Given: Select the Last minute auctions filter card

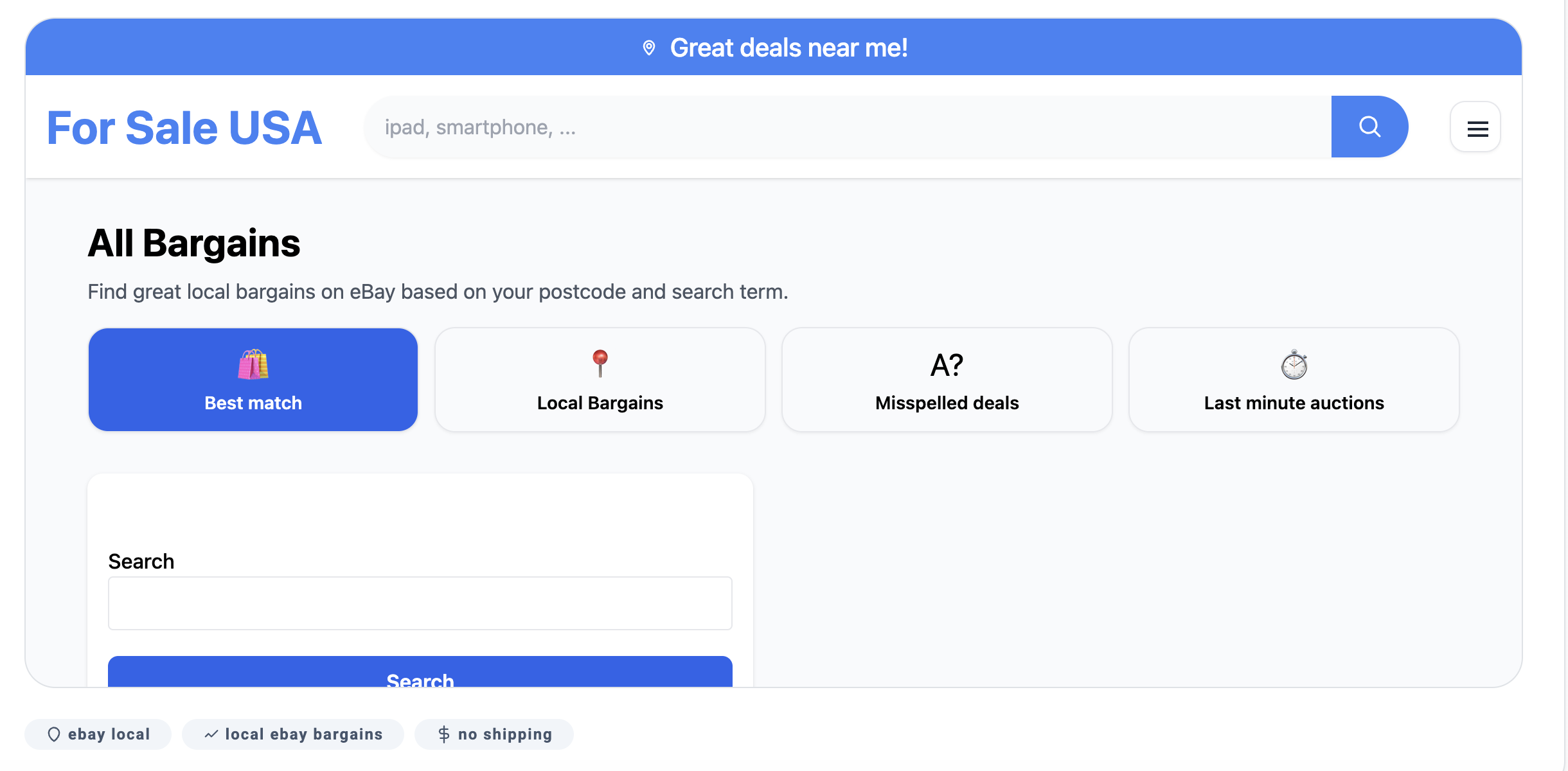Looking at the screenshot, I should (x=1294, y=379).
